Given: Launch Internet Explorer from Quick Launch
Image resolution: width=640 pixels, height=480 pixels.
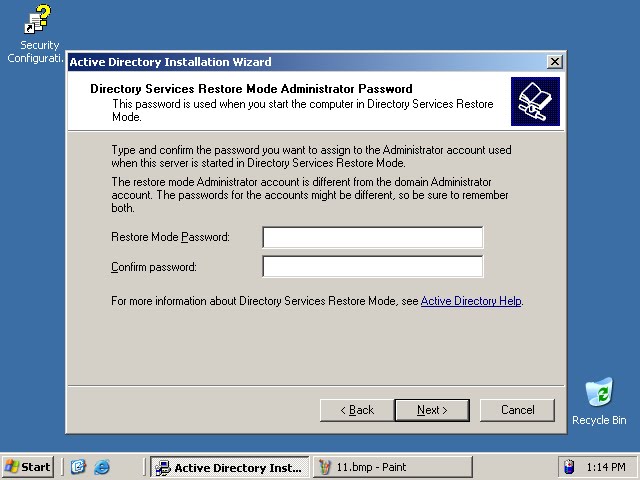Looking at the screenshot, I should [x=102, y=467].
